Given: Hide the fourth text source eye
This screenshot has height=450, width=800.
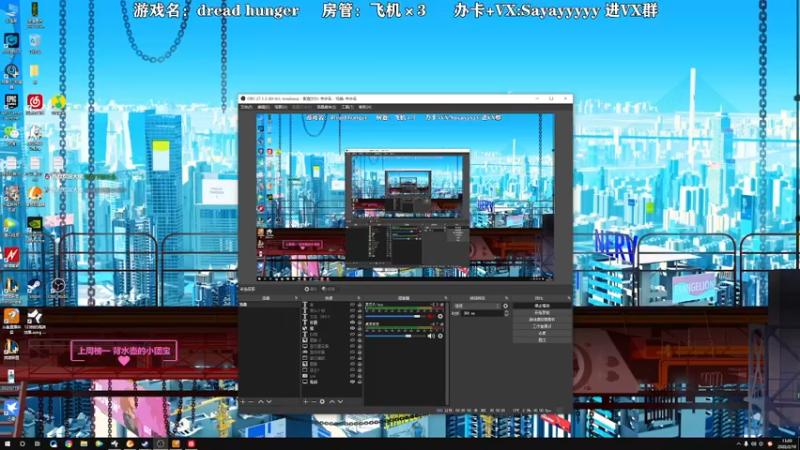Looking at the screenshot, I should click(x=353, y=322).
